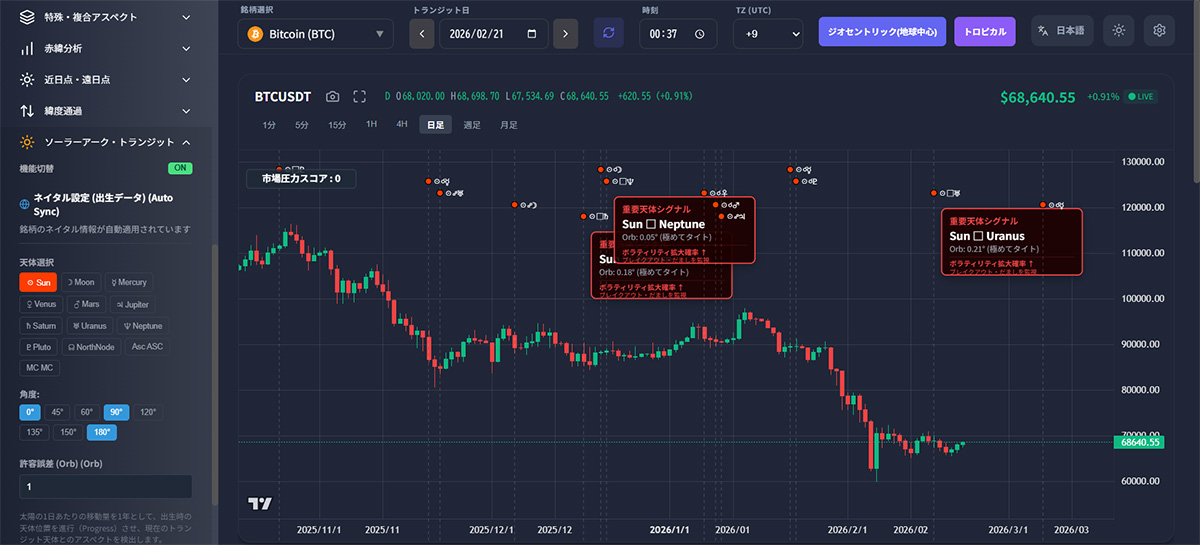Click the Sun □ Uranus signal card

[x=1011, y=241]
